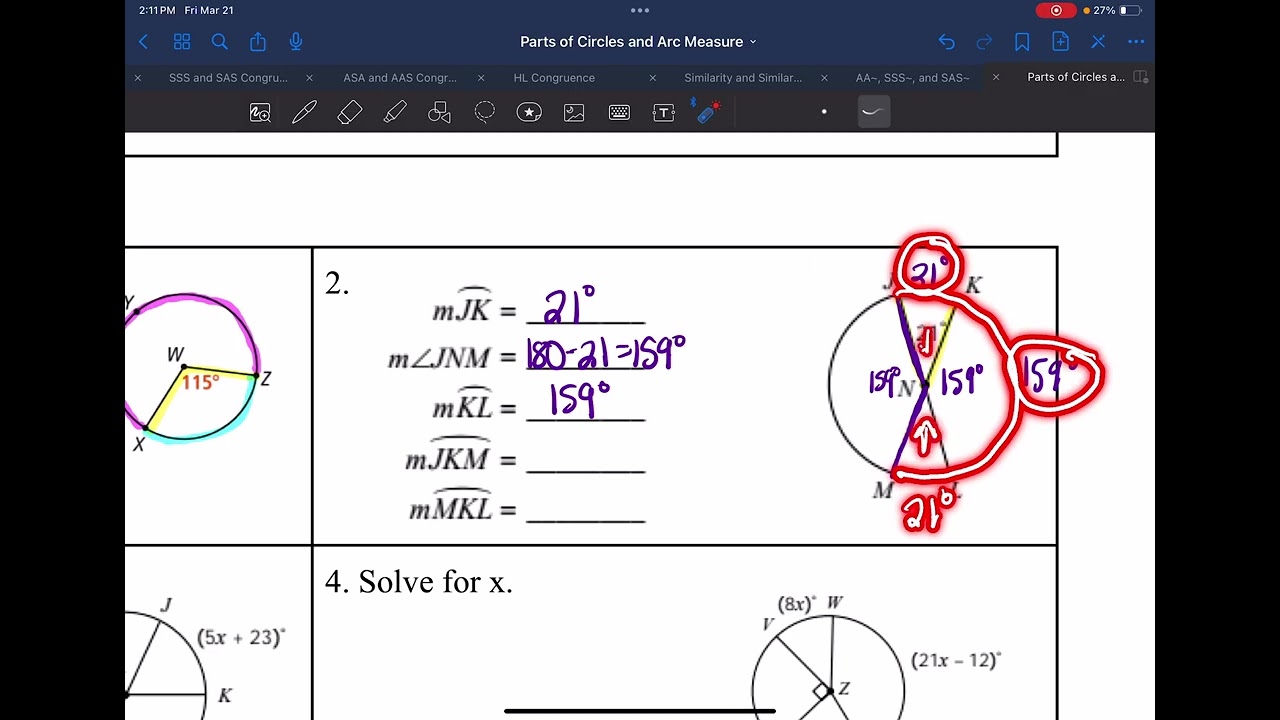
Task: Close the Parts of Circles tab
Action: (x=996, y=78)
